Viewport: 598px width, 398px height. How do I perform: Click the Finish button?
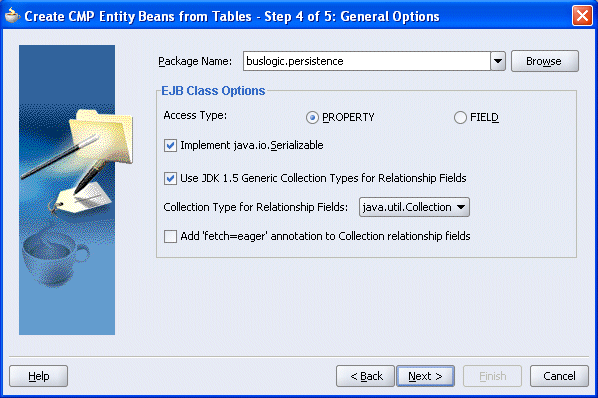click(492, 376)
